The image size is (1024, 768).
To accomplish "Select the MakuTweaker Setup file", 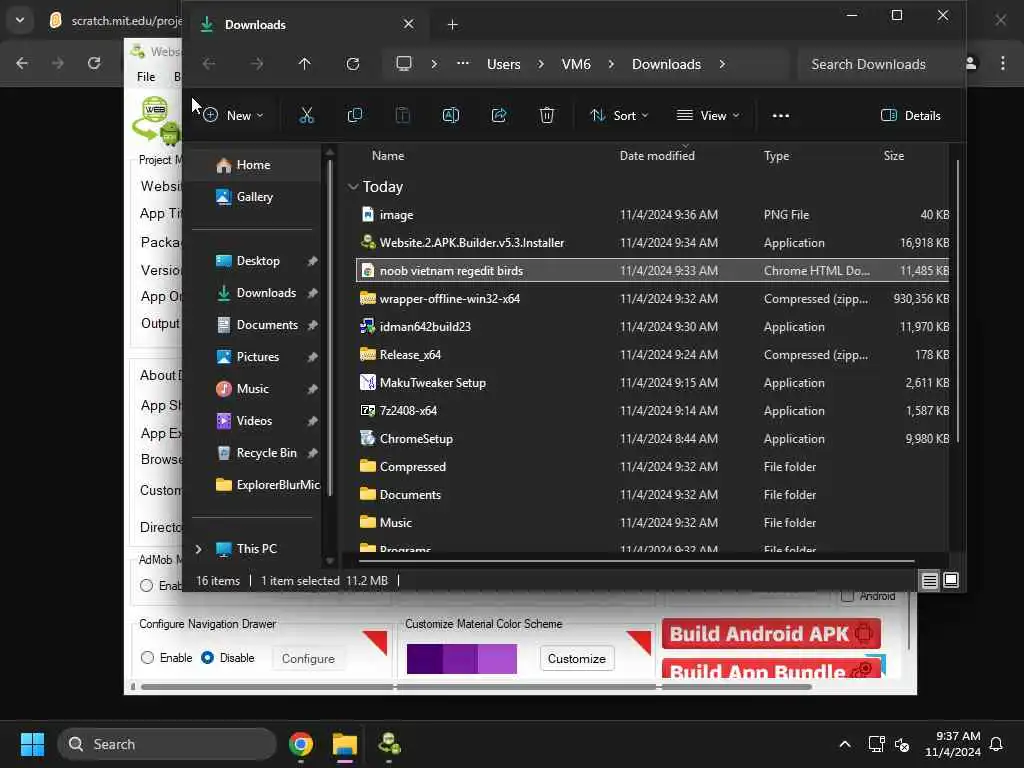I will pyautogui.click(x=653, y=383).
